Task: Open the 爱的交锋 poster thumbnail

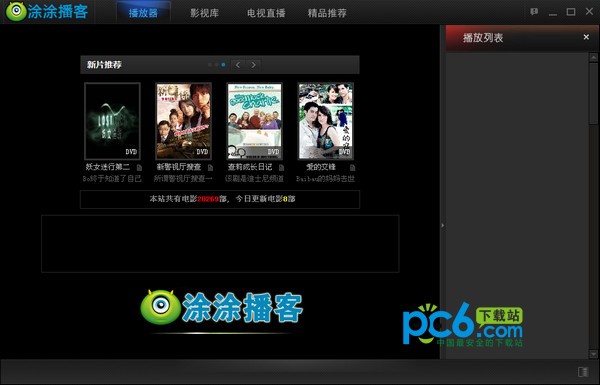Action: coord(326,121)
